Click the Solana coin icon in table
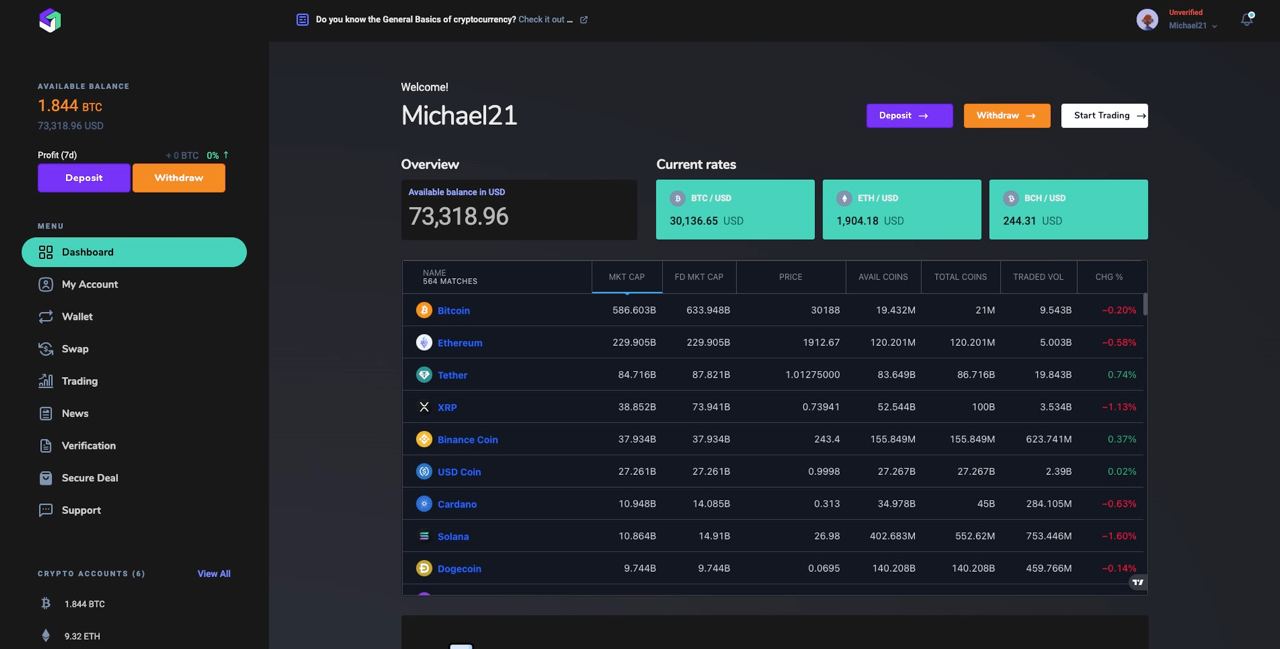The width and height of the screenshot is (1280, 649). pyautogui.click(x=424, y=536)
